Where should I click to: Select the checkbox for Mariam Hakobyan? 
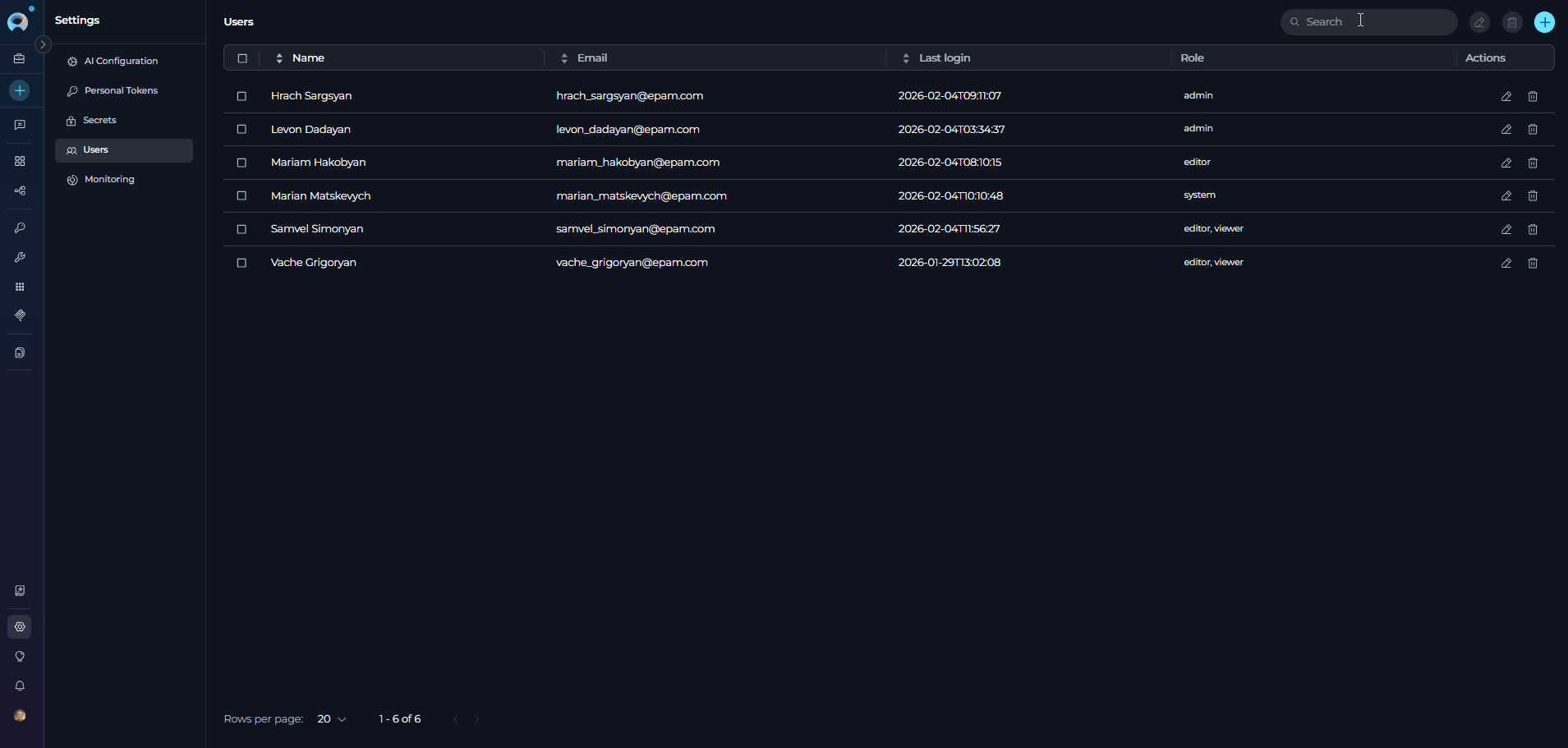241,163
